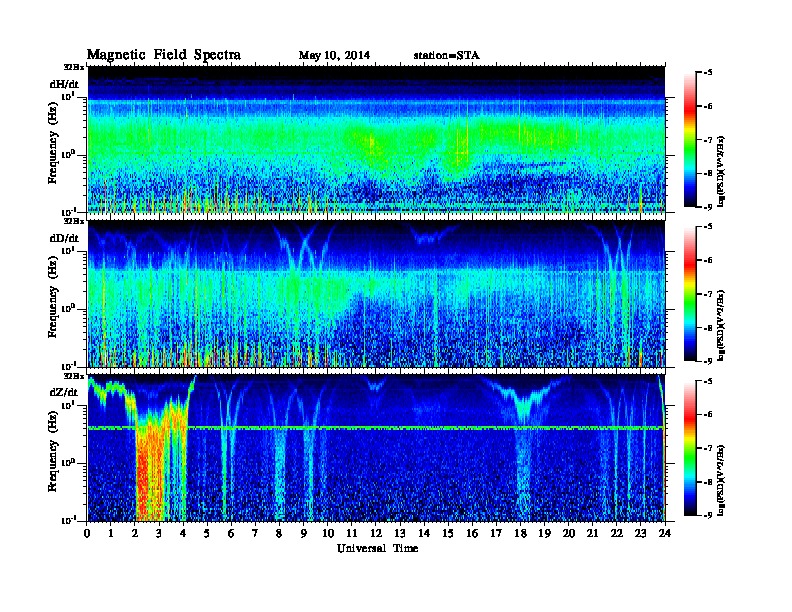Image resolution: width=792 pixels, height=612 pixels.
Task: Select the dZ/dt panel label
Action: [x=64, y=392]
